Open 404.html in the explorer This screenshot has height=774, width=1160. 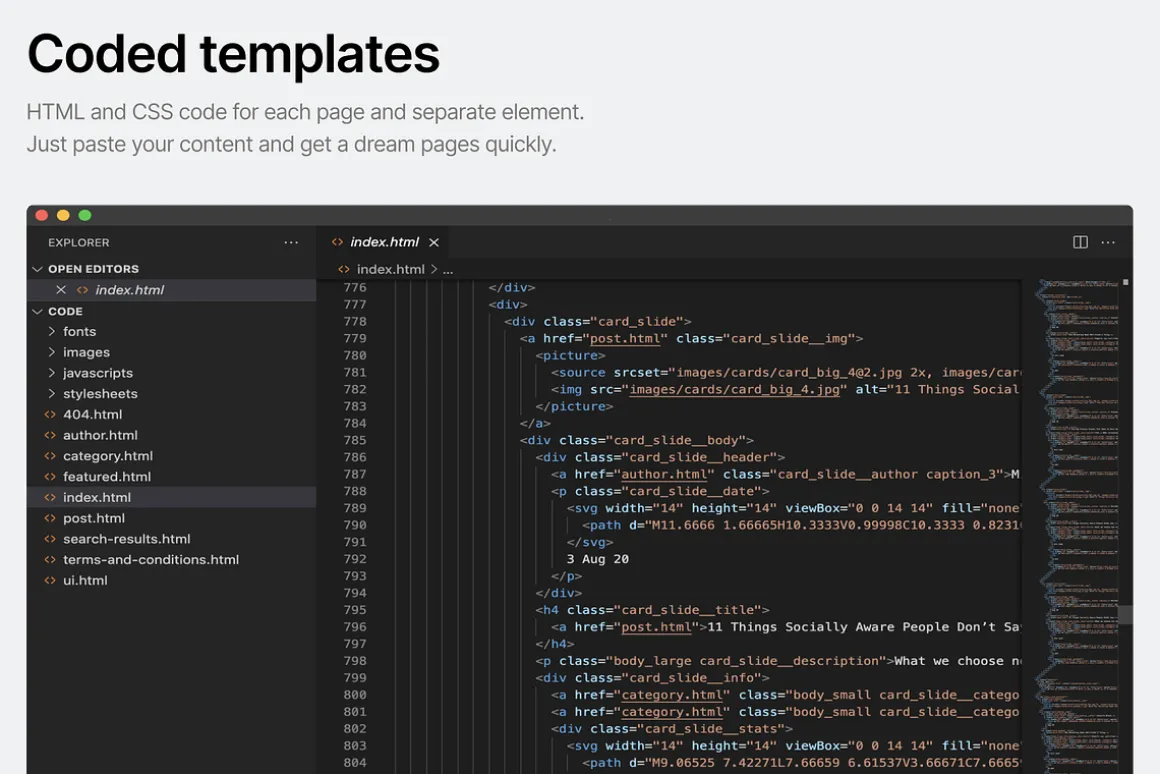(x=92, y=414)
